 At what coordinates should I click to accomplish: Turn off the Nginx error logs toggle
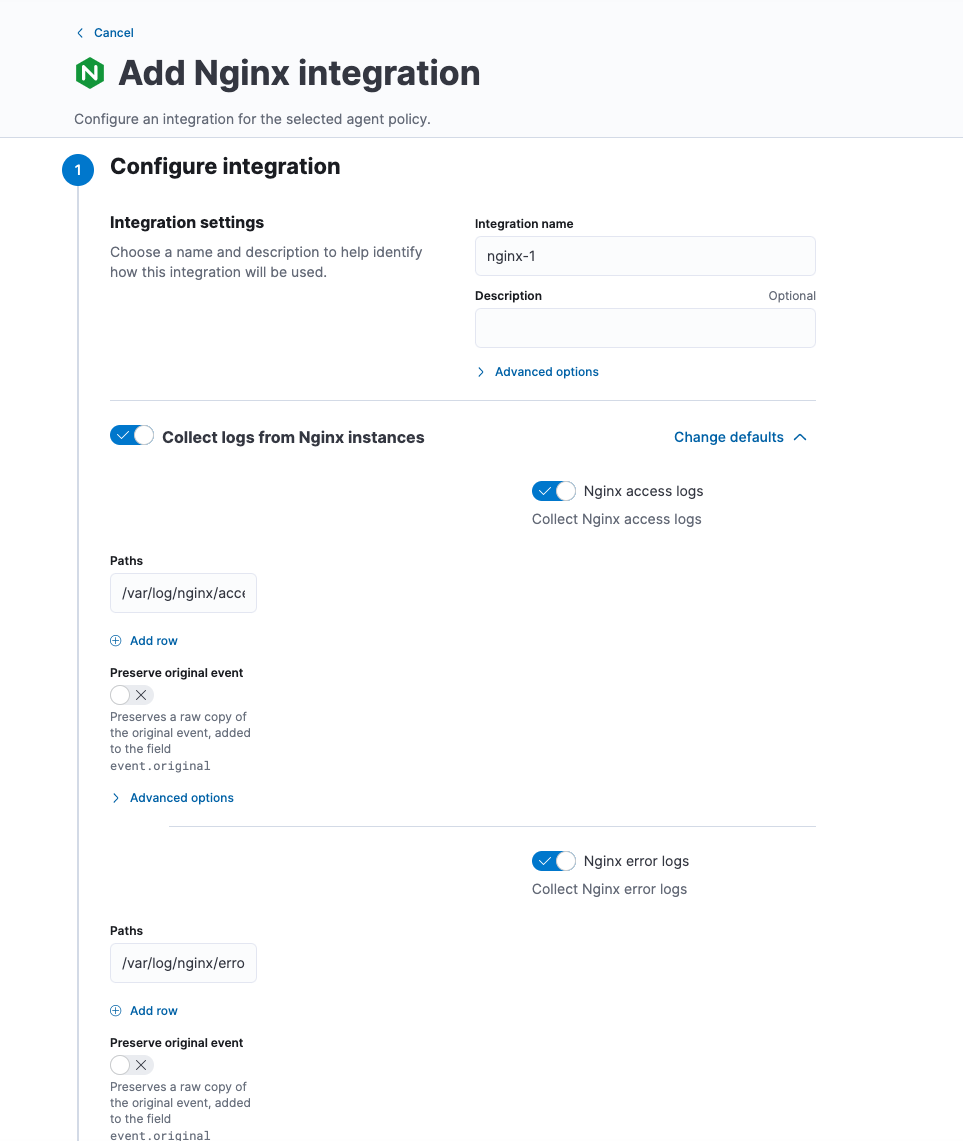tap(553, 861)
